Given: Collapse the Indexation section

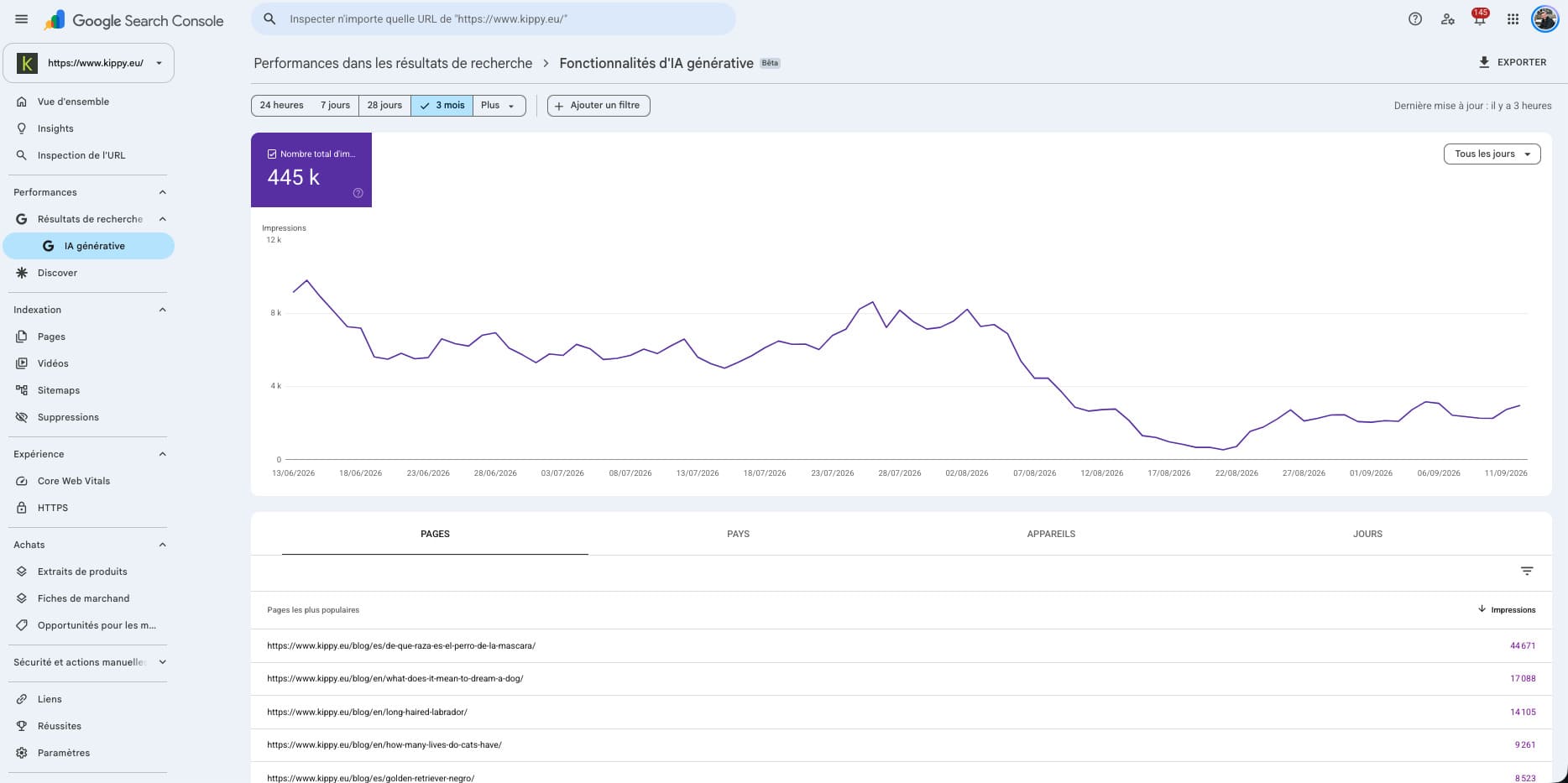Looking at the screenshot, I should (163, 310).
